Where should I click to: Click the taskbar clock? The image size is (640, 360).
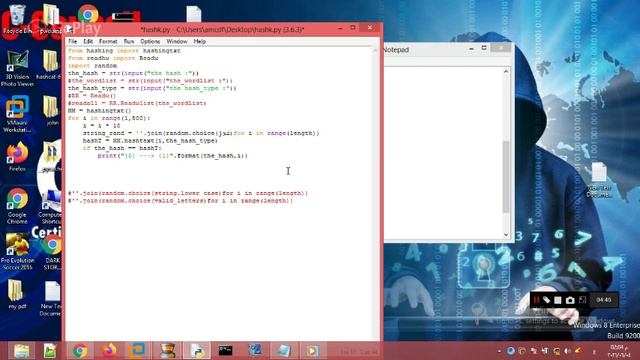[x=619, y=351]
